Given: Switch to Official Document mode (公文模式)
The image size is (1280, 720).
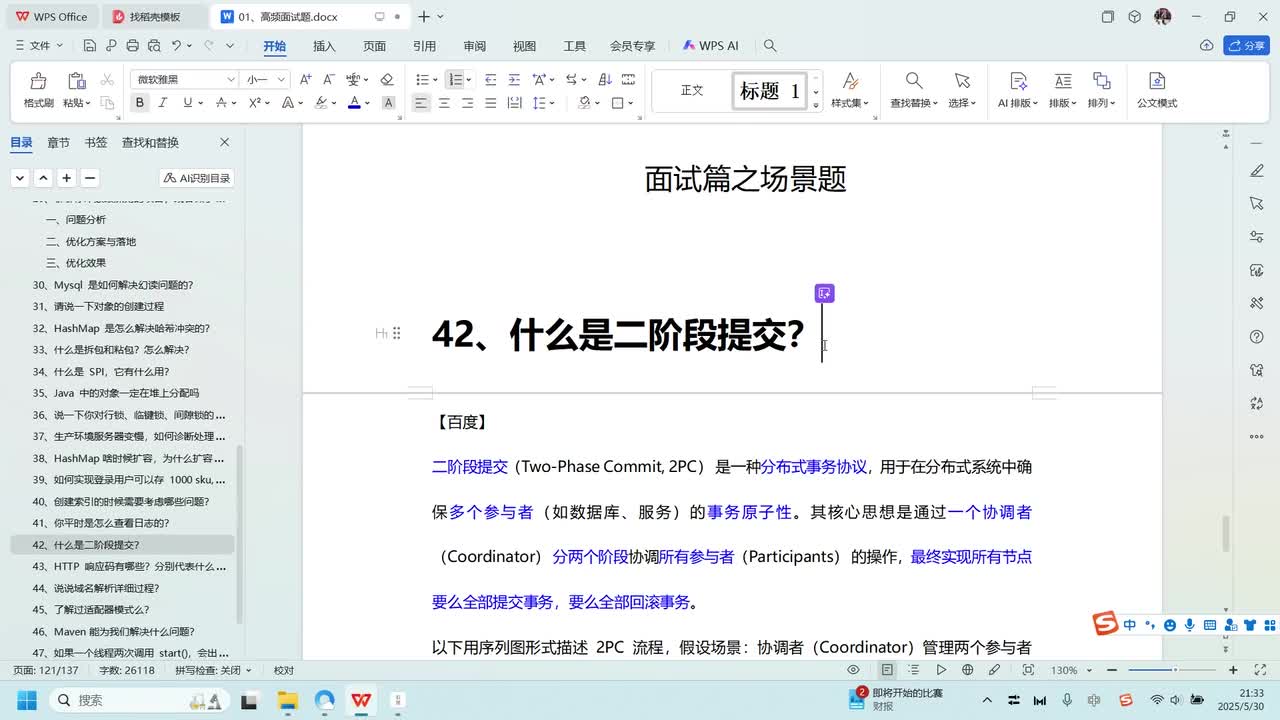Looking at the screenshot, I should 1157,90.
